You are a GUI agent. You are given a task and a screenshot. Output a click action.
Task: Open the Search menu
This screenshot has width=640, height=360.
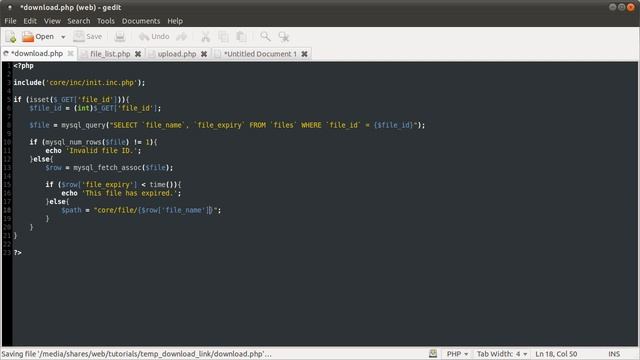79,21
